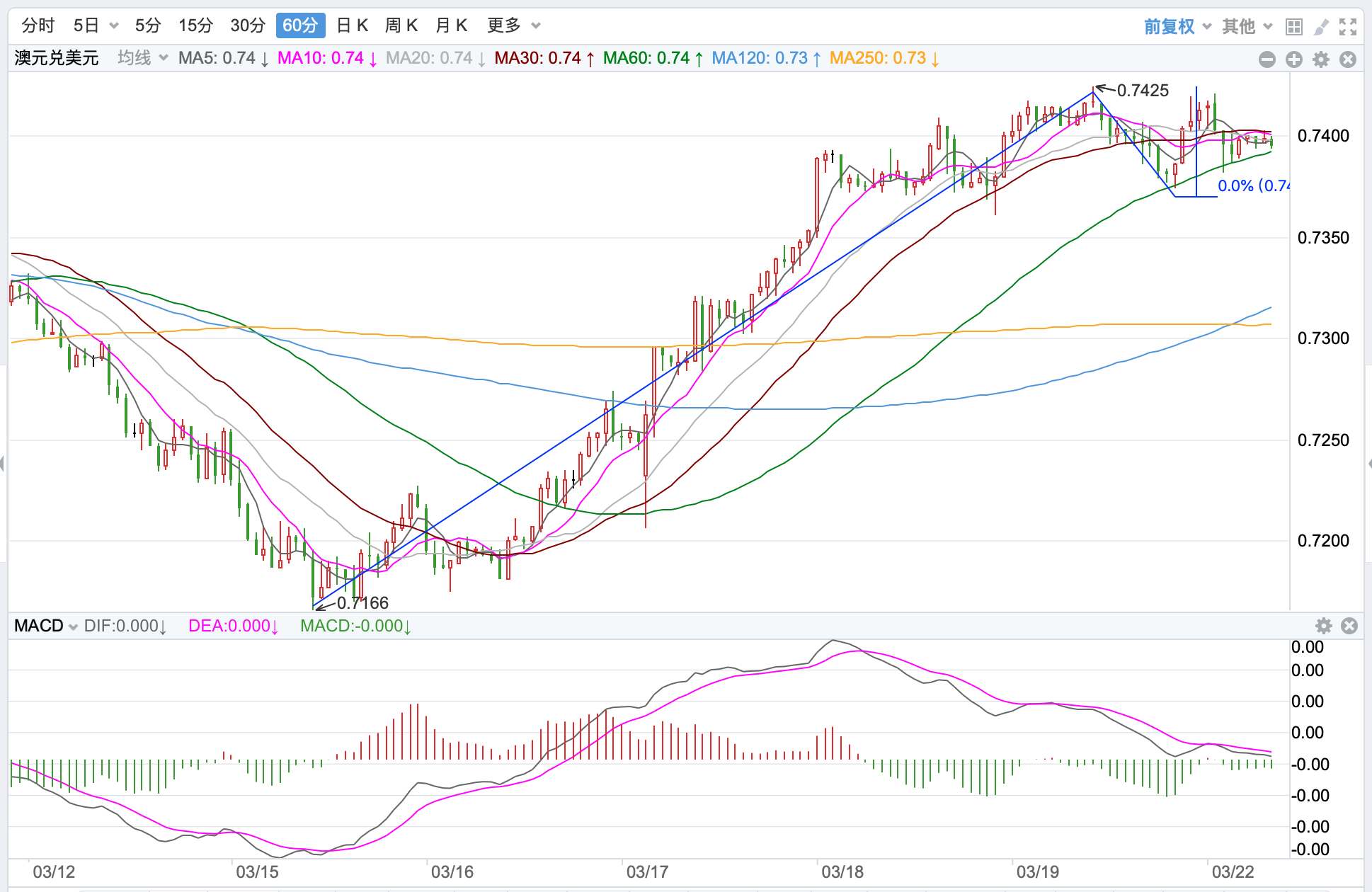Select the 15分 interval tab
This screenshot has height=892, width=1372.
pyautogui.click(x=195, y=25)
